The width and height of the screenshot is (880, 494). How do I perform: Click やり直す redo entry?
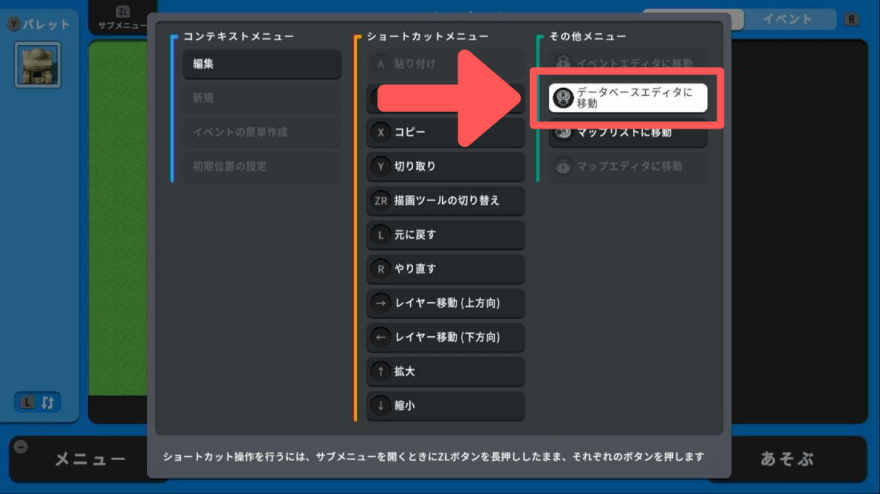[x=446, y=269]
